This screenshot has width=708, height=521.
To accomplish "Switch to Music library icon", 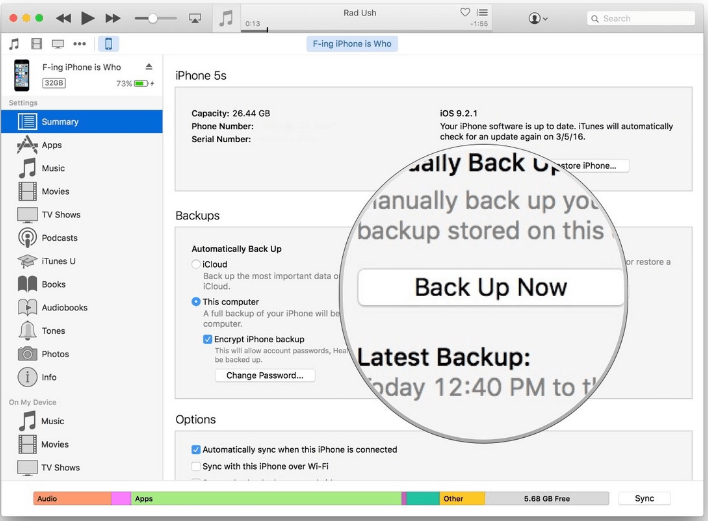I will 14,44.
